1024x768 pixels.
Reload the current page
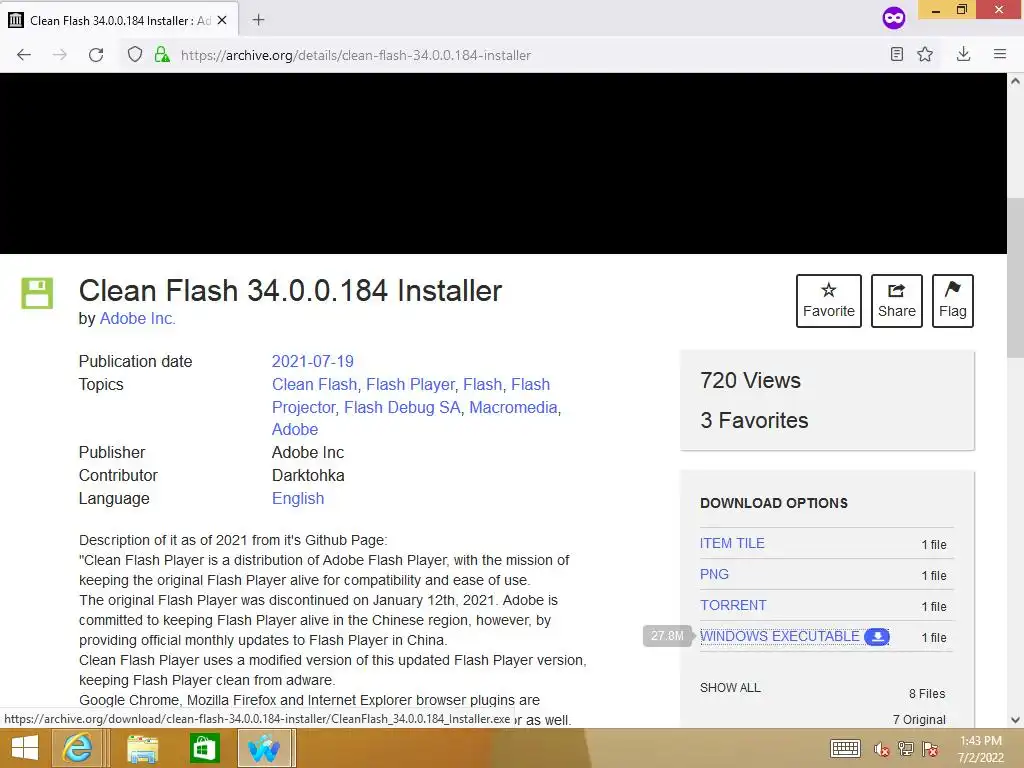click(96, 55)
